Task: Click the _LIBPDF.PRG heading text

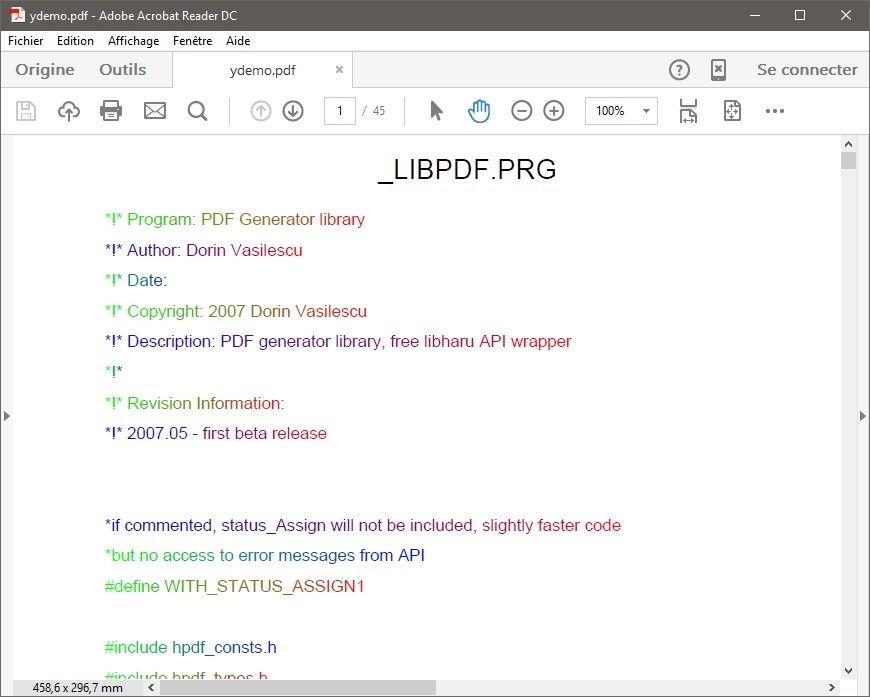Action: tap(467, 170)
